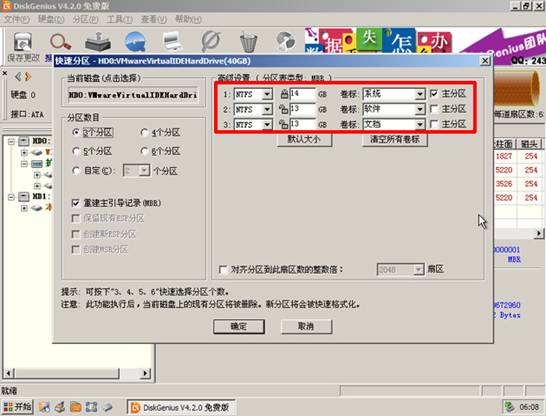The height and width of the screenshot is (416, 546).
Task: Click the lock icon on partition row 2
Action: [x=283, y=109]
